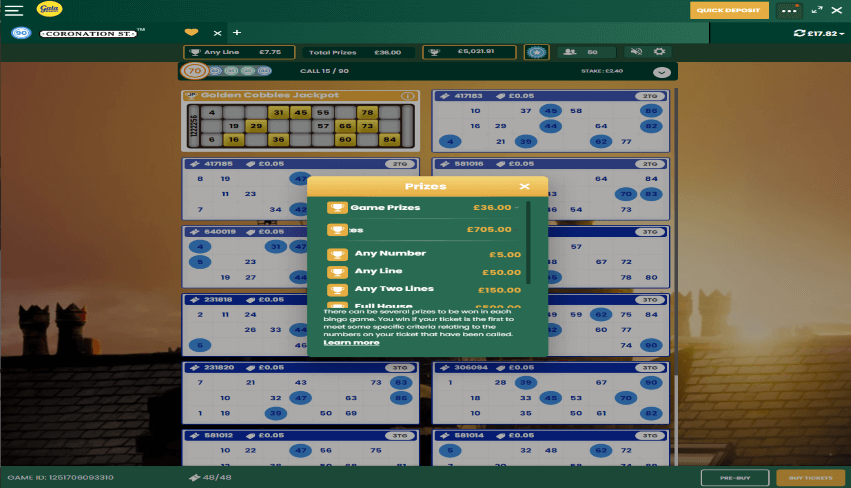Click number 31 on Golden Cobbles ticket
The width and height of the screenshot is (851, 488).
pyautogui.click(x=278, y=113)
